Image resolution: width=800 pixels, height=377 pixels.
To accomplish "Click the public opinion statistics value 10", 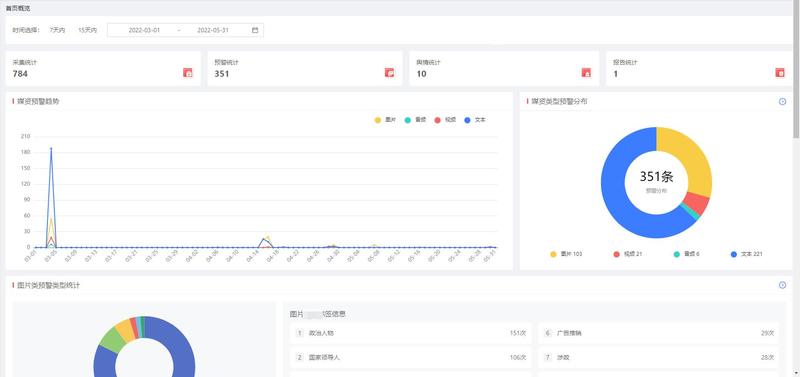I will pos(421,74).
